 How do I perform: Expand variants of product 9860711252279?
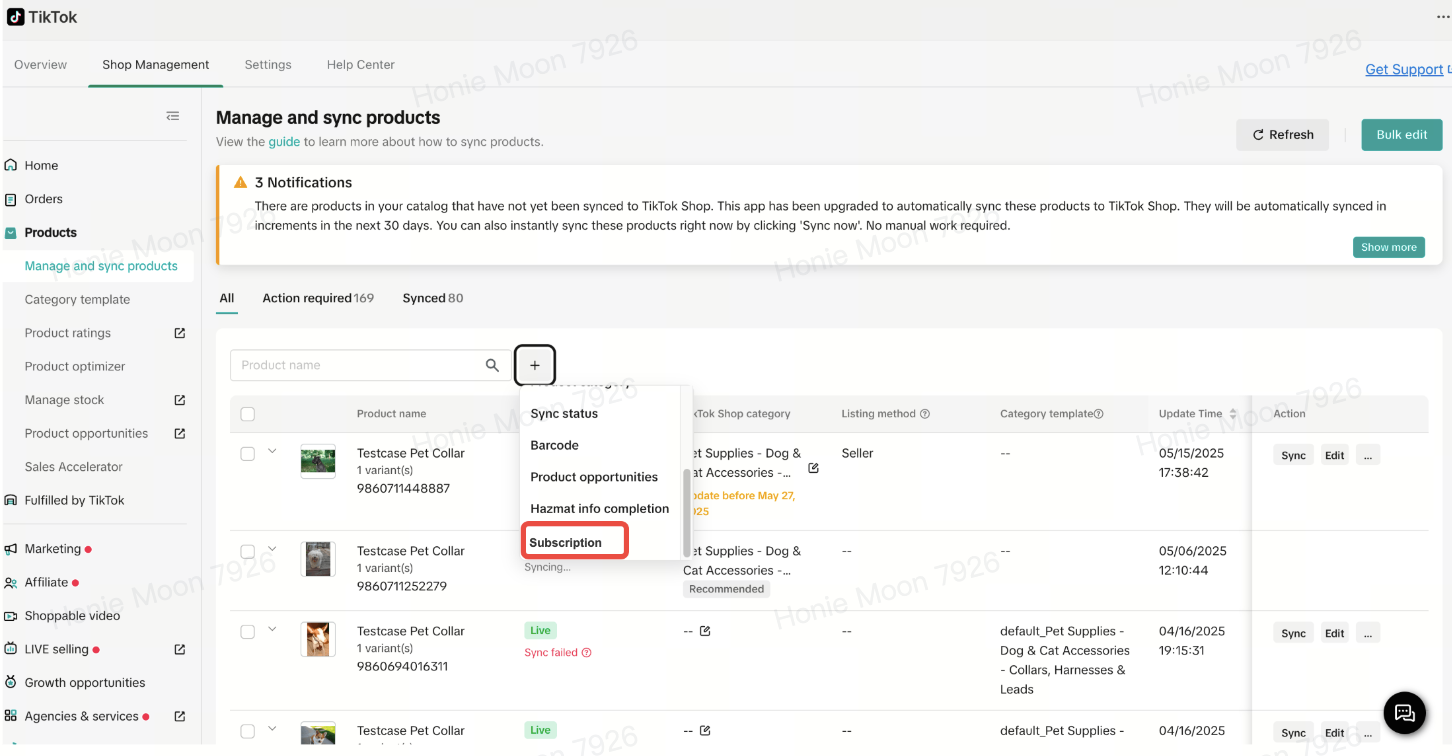coord(272,549)
